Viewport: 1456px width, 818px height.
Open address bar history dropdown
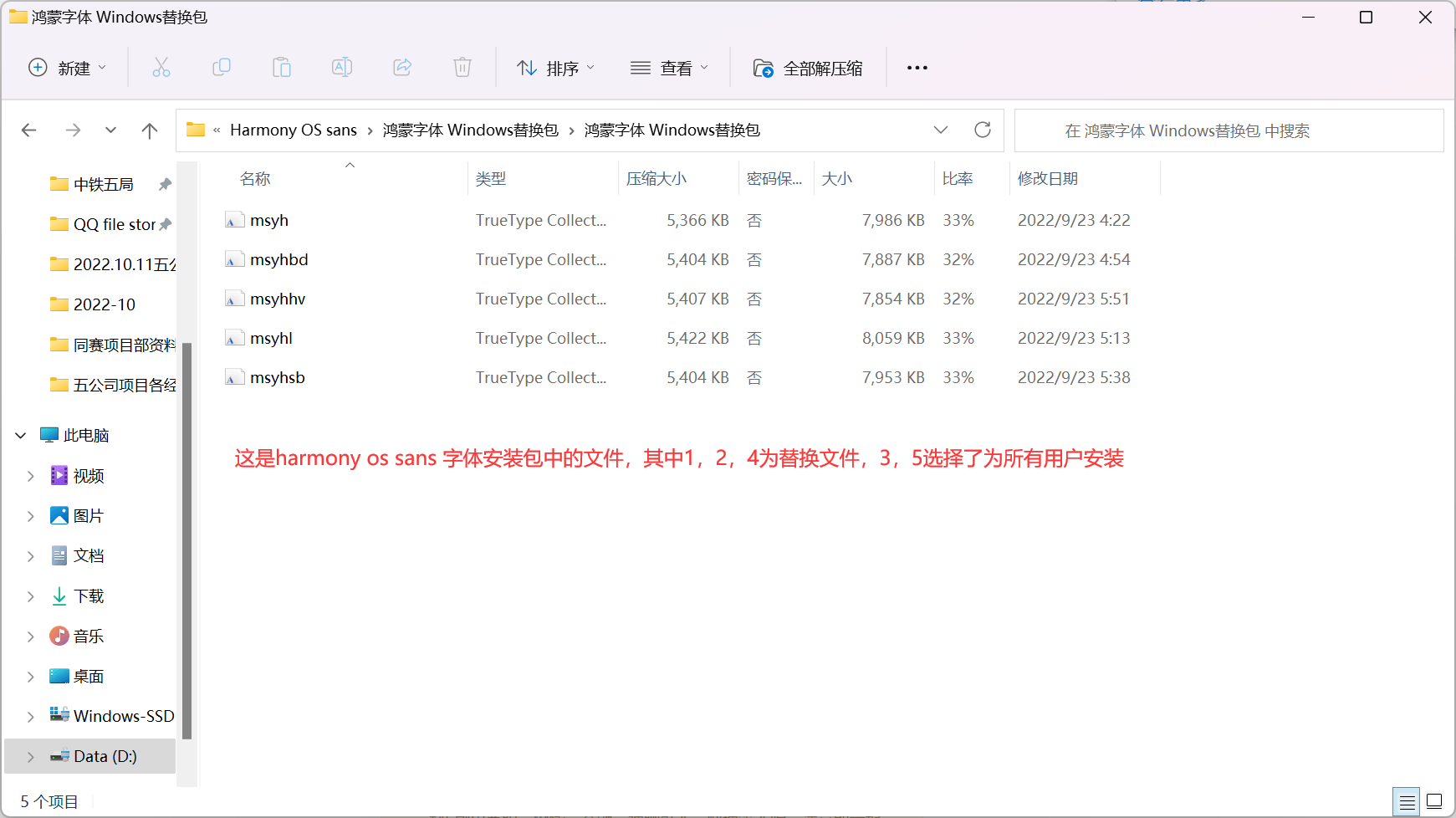[x=941, y=130]
